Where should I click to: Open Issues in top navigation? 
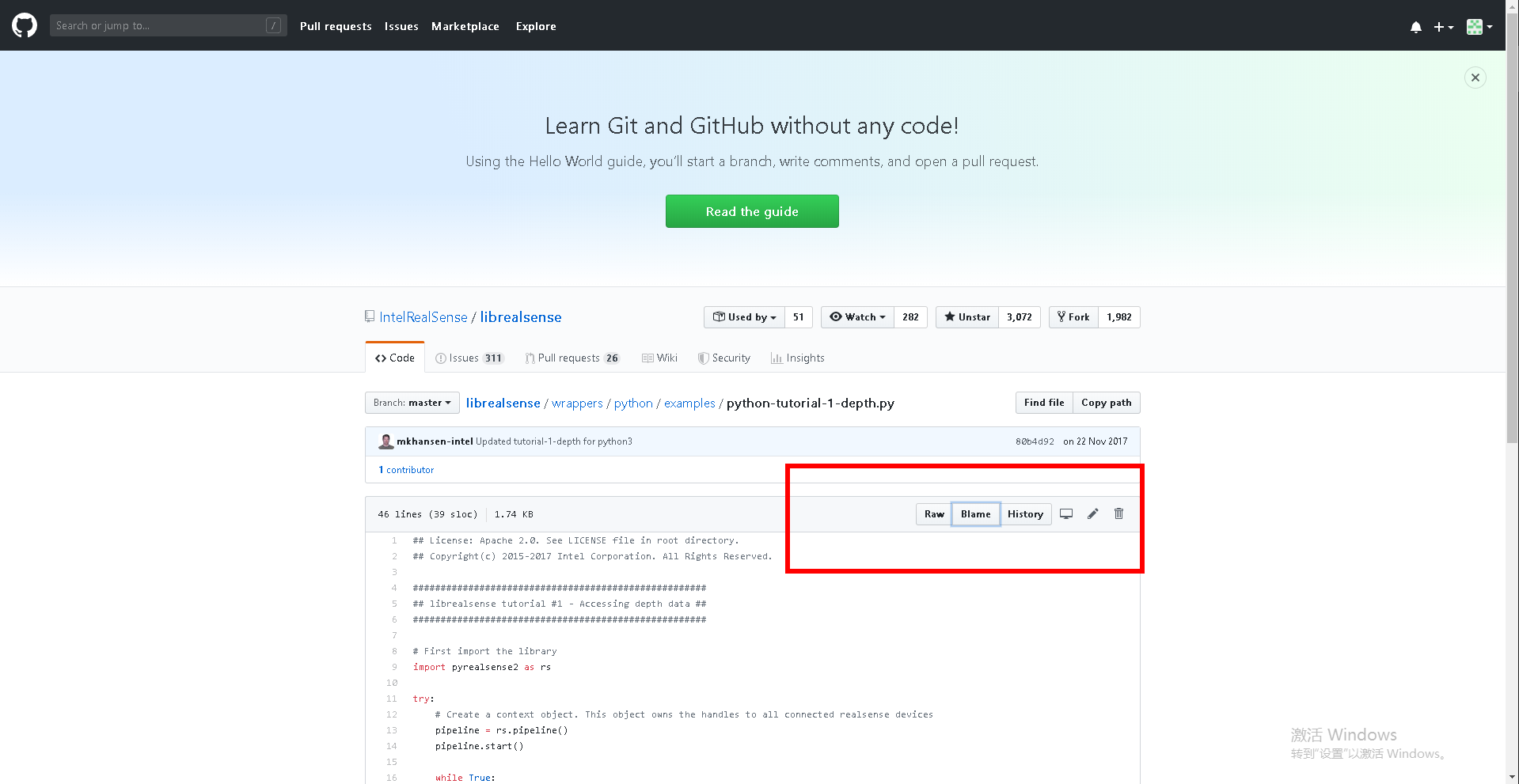(401, 26)
